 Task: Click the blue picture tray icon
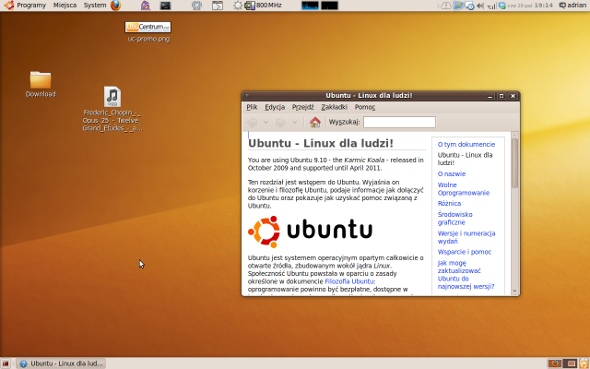click(x=458, y=6)
